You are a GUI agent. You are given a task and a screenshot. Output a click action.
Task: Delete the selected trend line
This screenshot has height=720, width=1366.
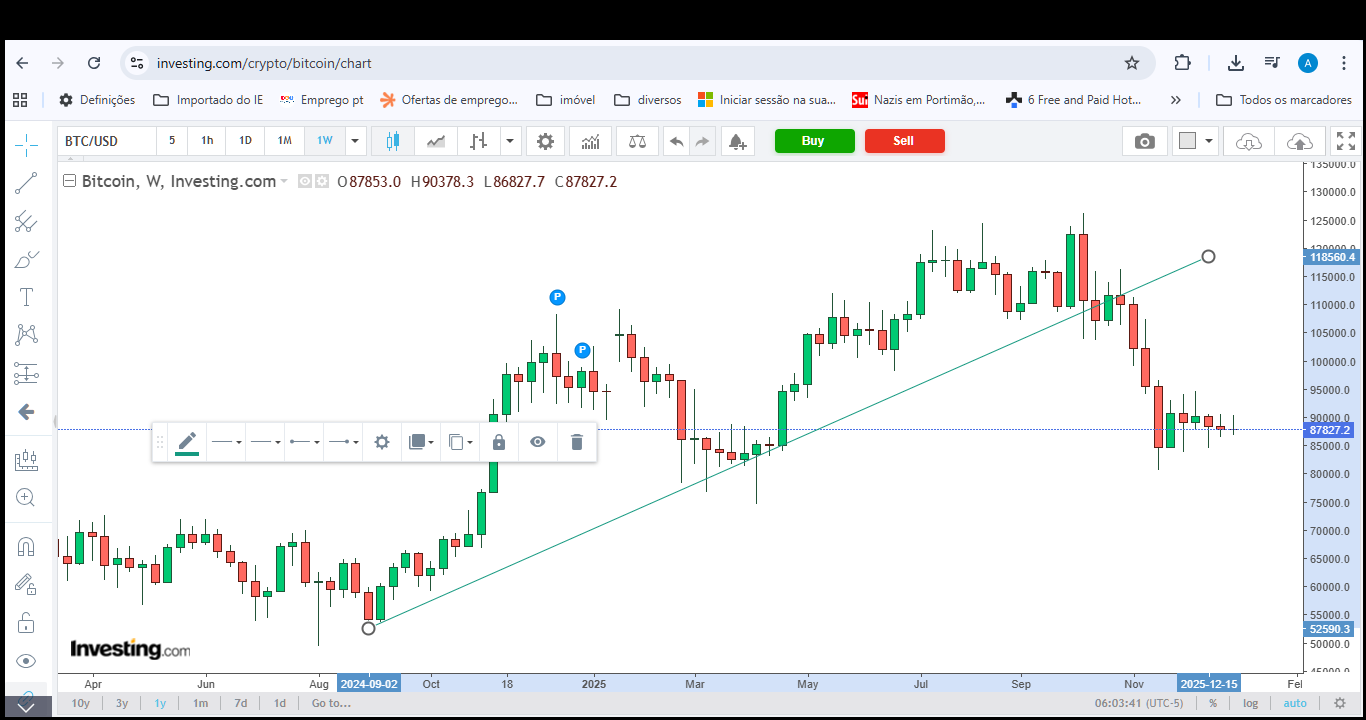point(576,442)
